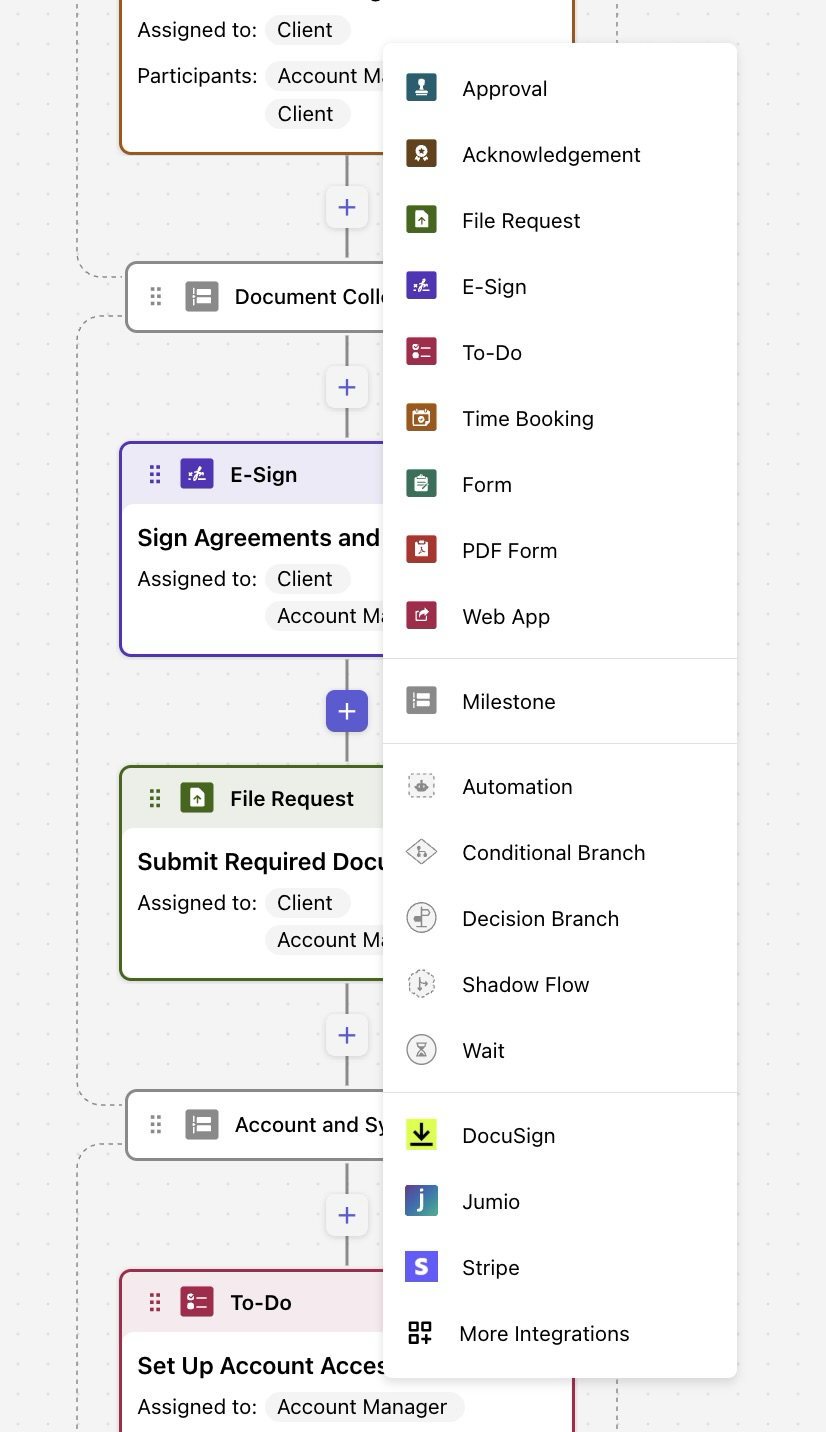Pick the Time Booking calendar icon
826x1432 pixels.
tap(421, 418)
